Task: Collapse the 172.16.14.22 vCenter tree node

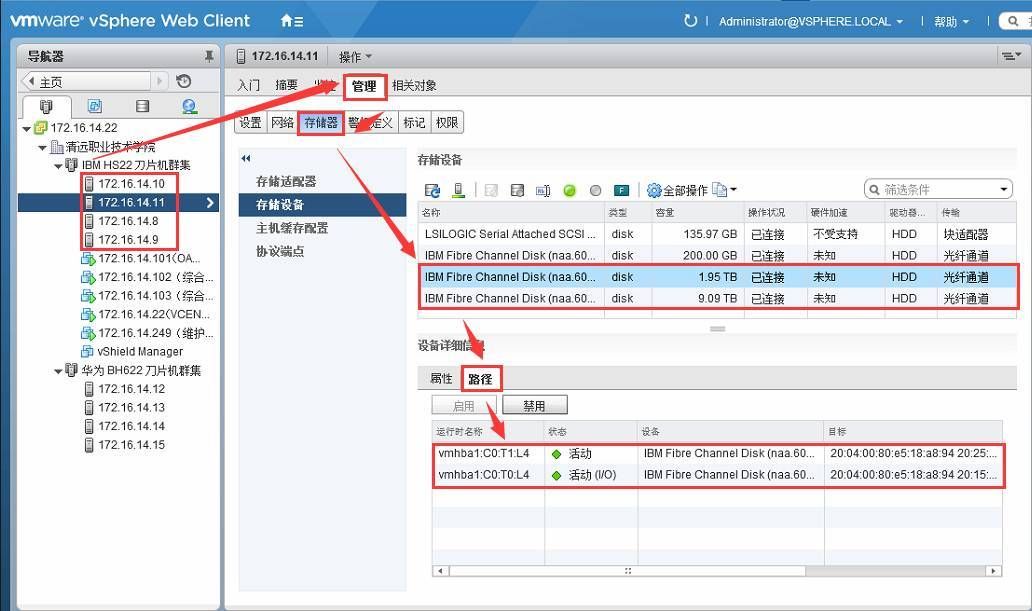Action: pos(26,128)
